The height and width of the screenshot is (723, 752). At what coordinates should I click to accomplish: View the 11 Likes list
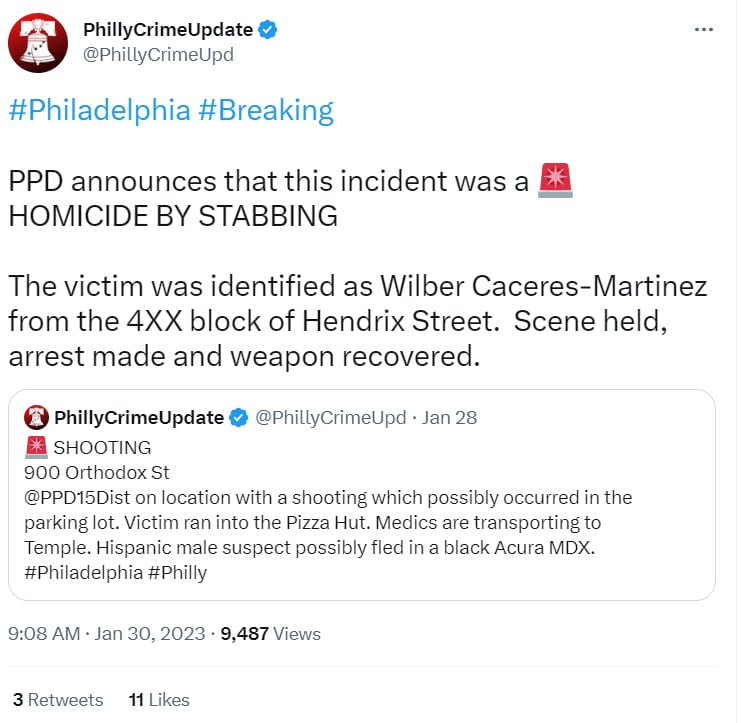pos(159,700)
